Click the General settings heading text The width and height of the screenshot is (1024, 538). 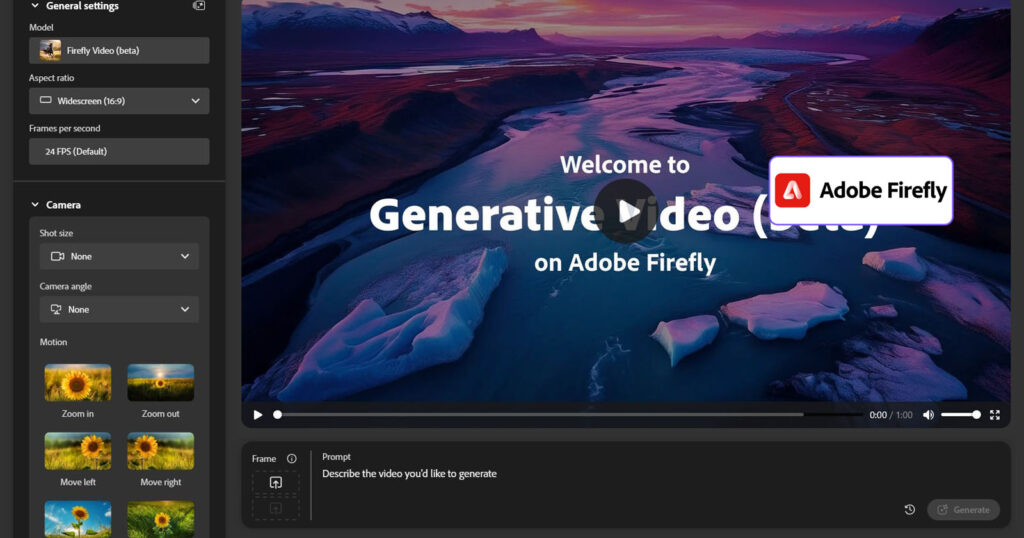[x=82, y=6]
